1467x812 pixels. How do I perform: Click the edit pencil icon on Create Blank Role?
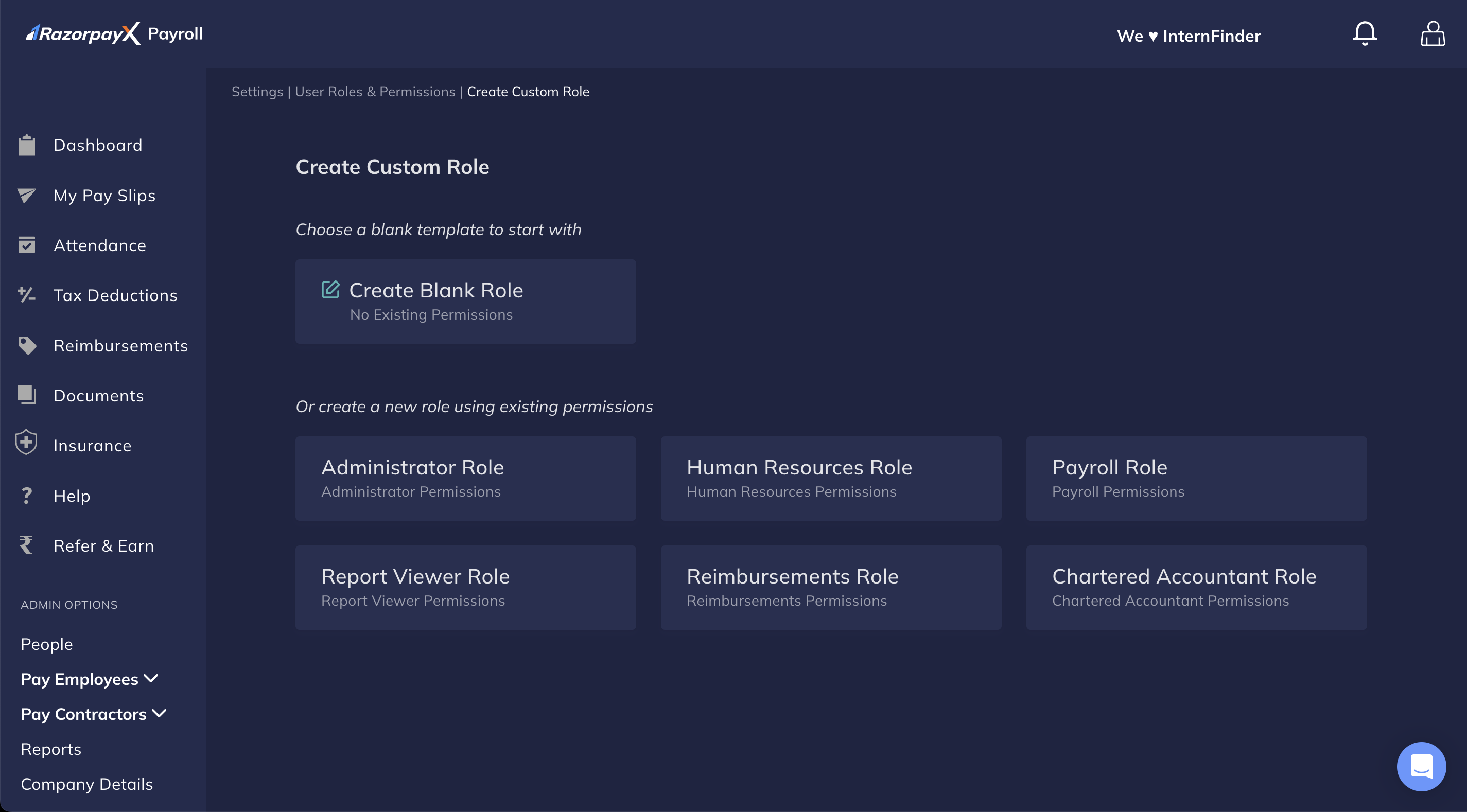click(330, 289)
